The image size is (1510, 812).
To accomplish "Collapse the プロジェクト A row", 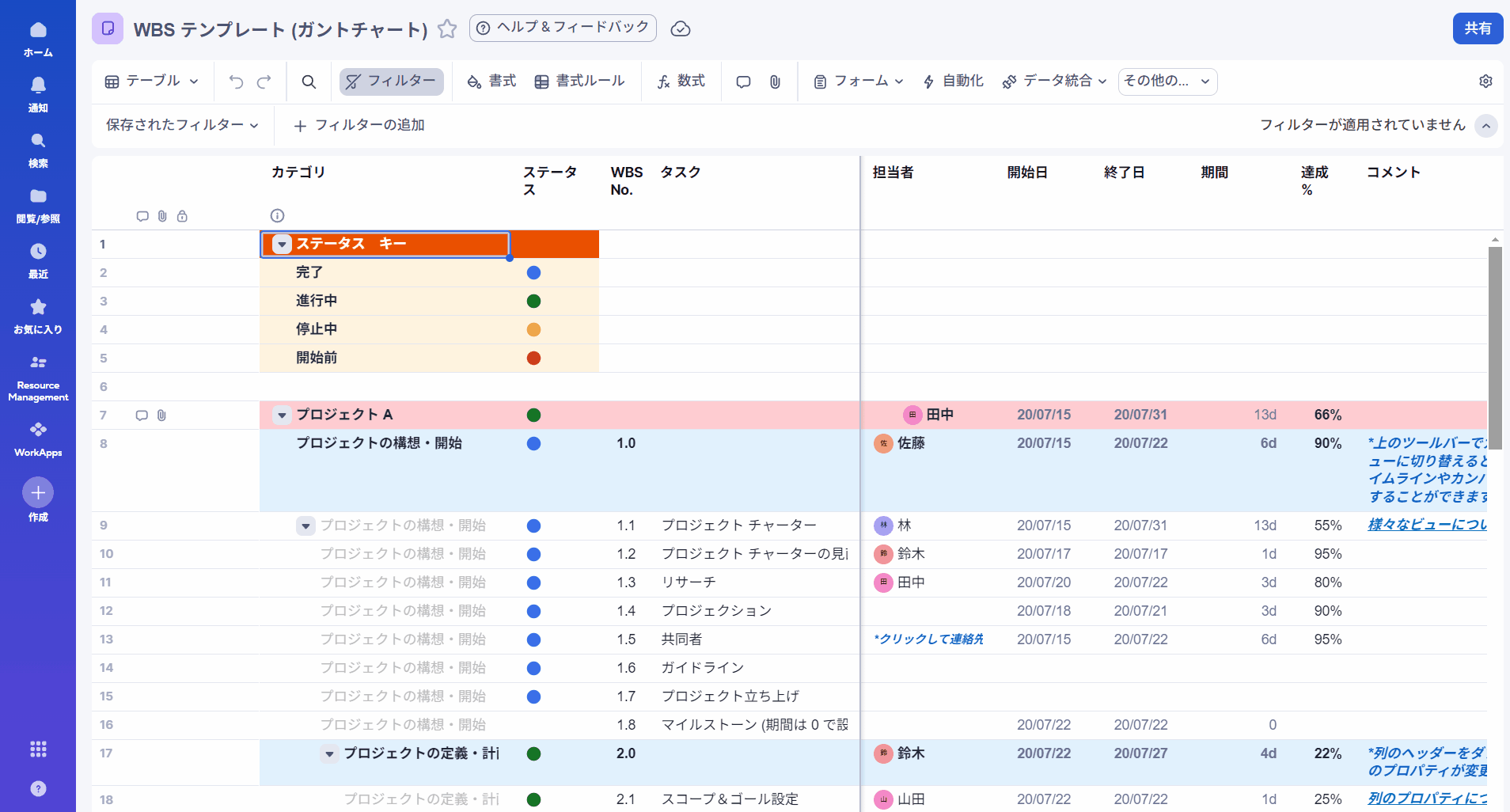I will (x=281, y=414).
